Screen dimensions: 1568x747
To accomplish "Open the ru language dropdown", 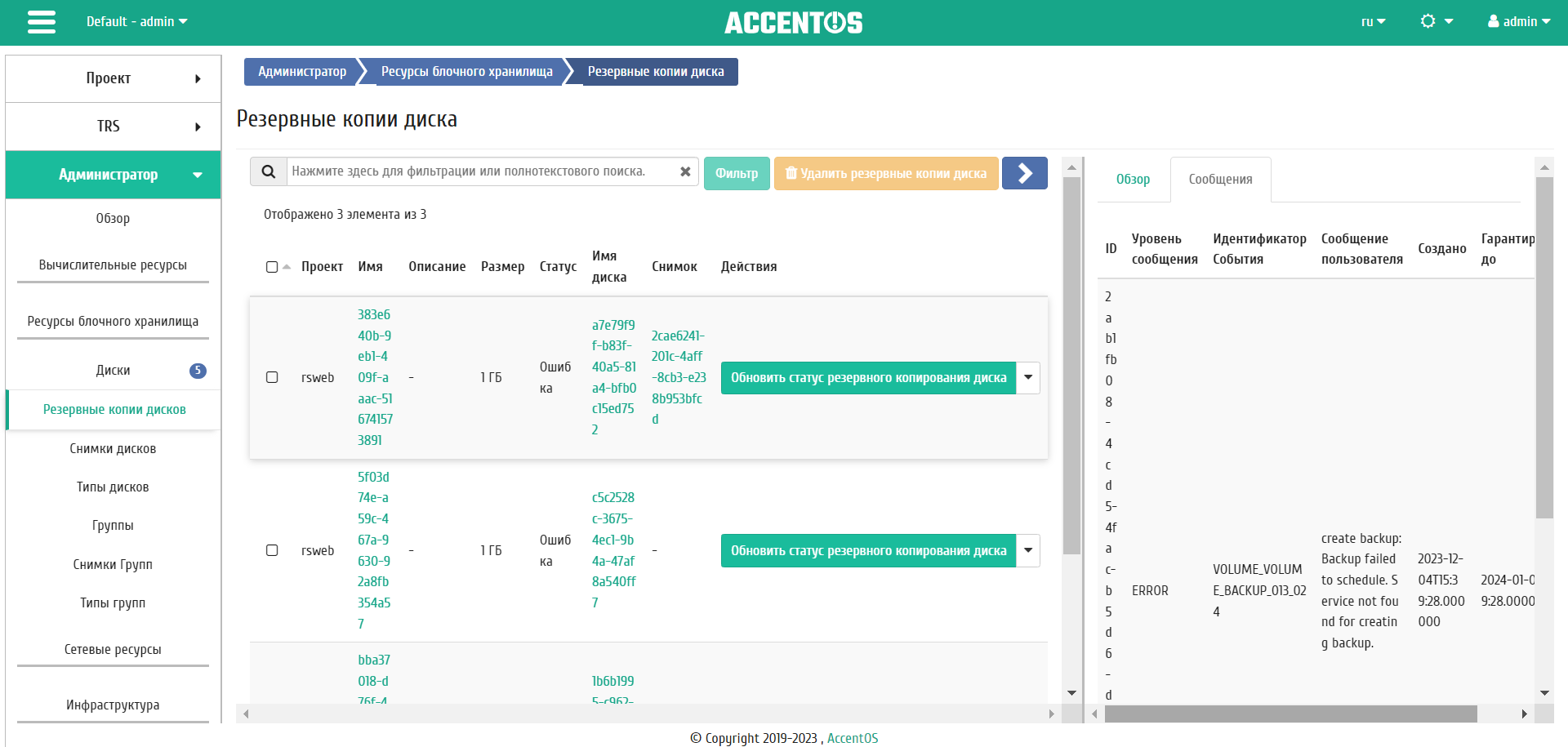I will click(1373, 22).
